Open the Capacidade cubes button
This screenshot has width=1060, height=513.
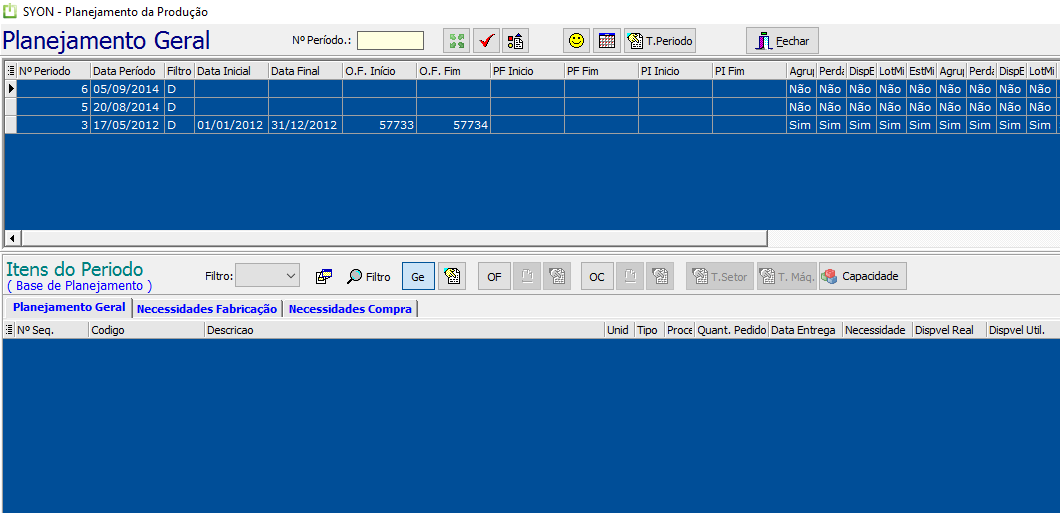[x=862, y=277]
